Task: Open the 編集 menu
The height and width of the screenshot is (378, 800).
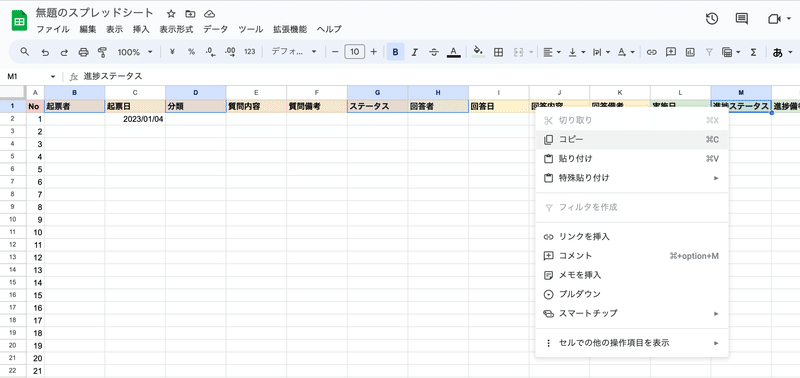Action: (88, 29)
